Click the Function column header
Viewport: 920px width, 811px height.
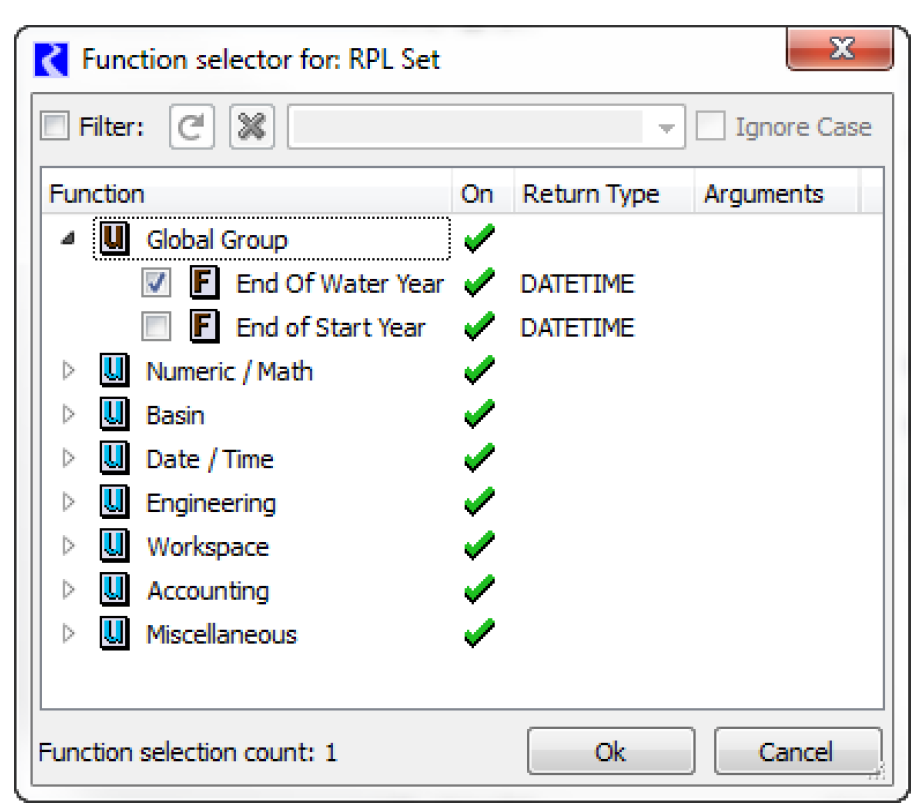[x=97, y=194]
